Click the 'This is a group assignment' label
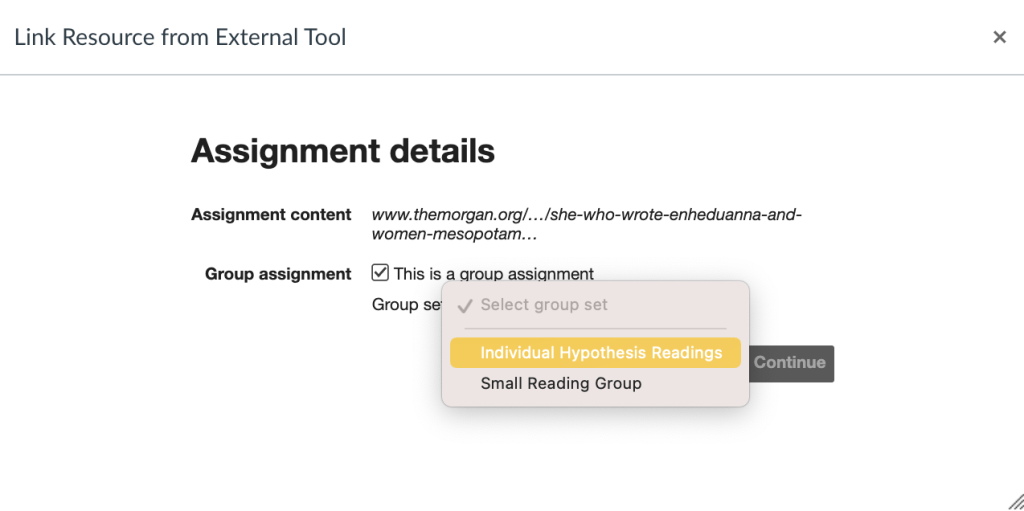Image resolution: width=1024 pixels, height=511 pixels. (493, 274)
